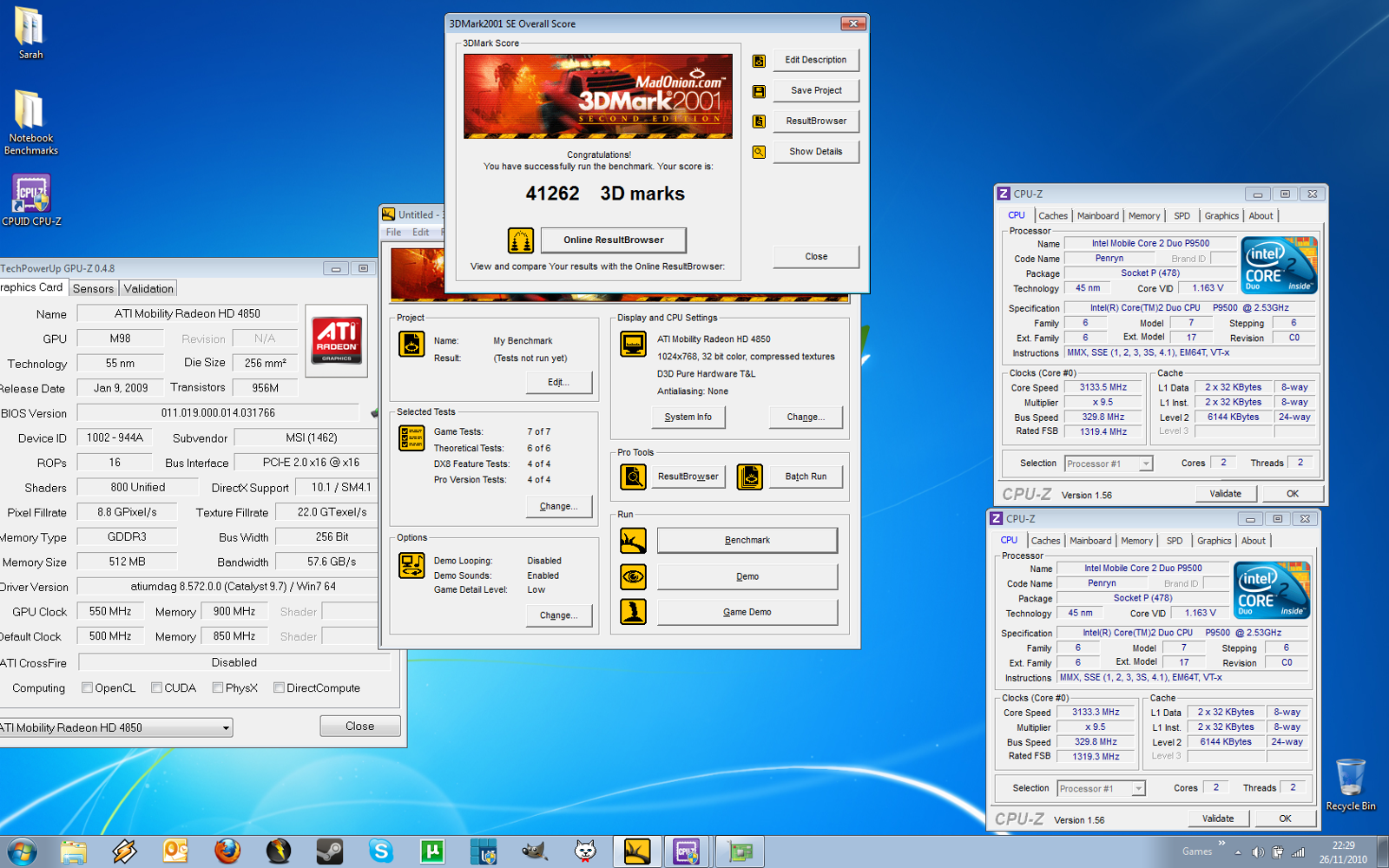The image size is (1389, 868).
Task: Click the Edit button in Project section
Action: tap(558, 383)
